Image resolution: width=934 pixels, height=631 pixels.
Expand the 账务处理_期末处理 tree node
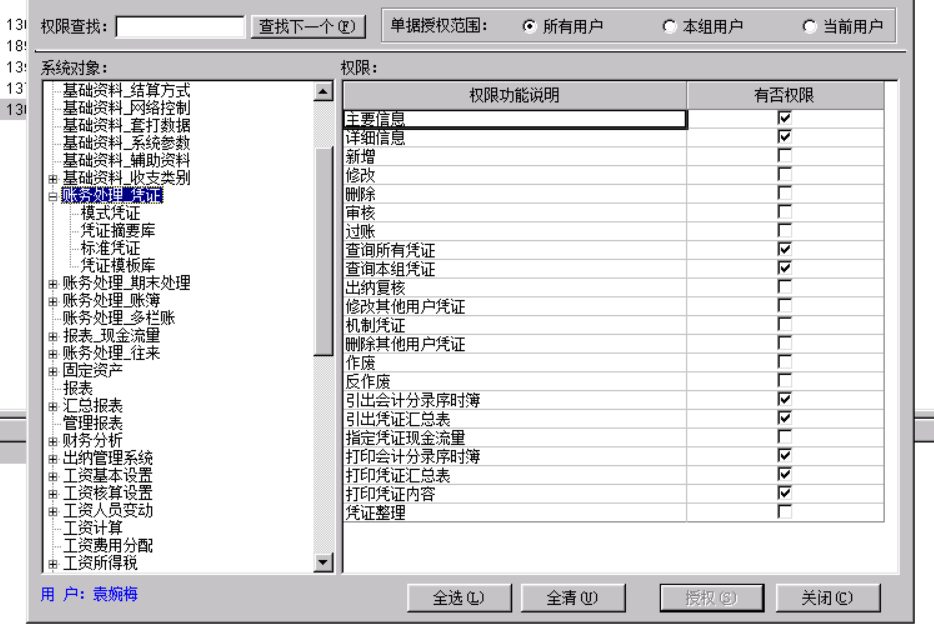[51, 283]
